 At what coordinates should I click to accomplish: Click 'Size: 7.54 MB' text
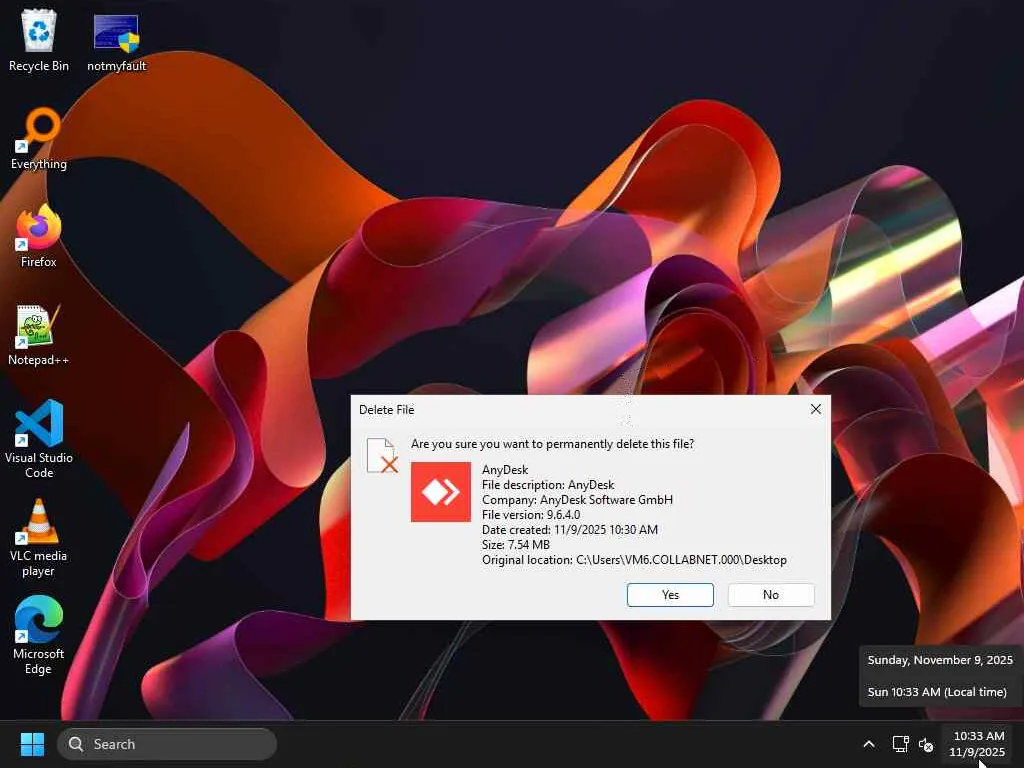(x=516, y=545)
